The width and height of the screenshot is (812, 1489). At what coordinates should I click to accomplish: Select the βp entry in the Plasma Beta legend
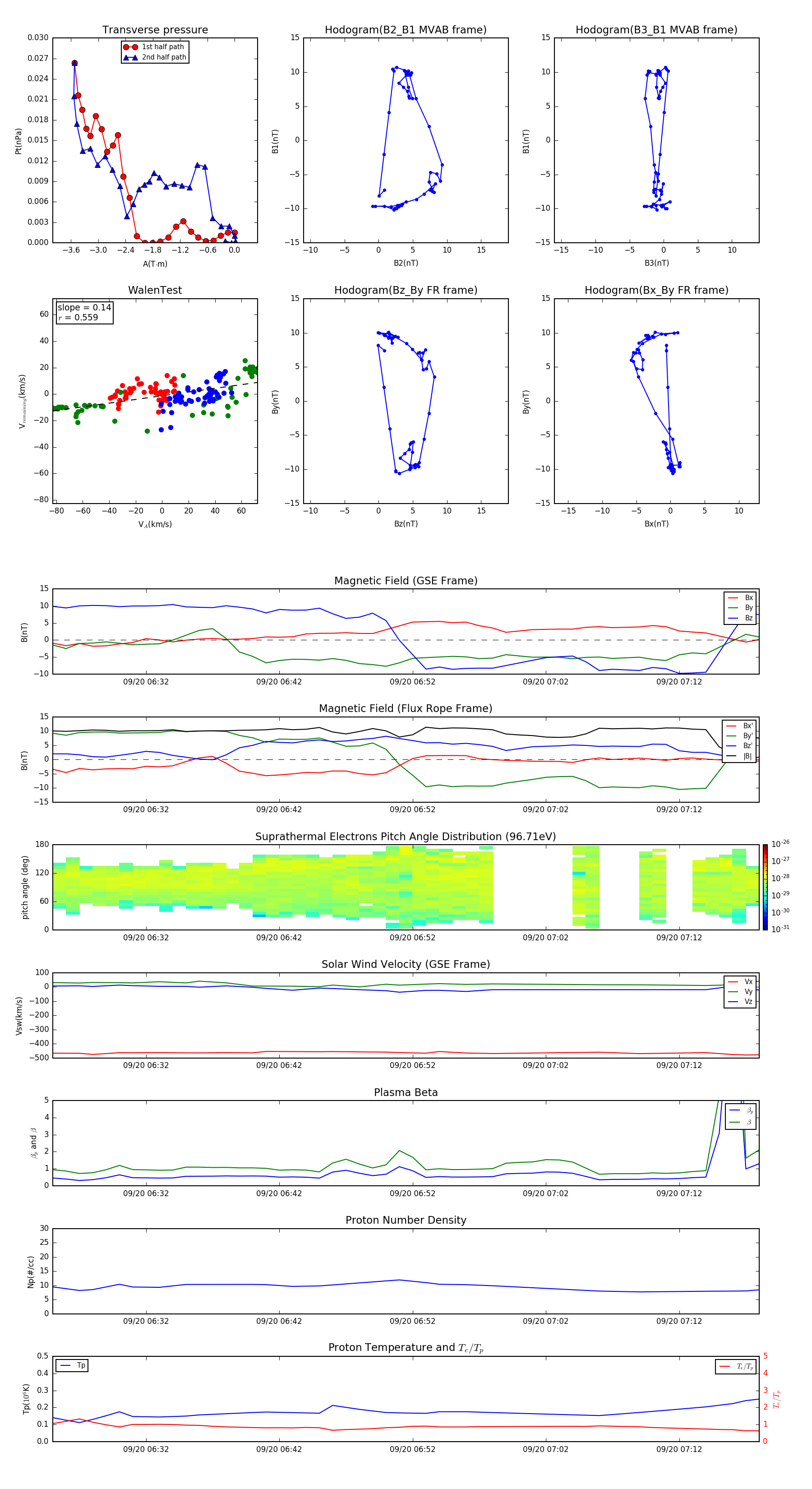(742, 1110)
